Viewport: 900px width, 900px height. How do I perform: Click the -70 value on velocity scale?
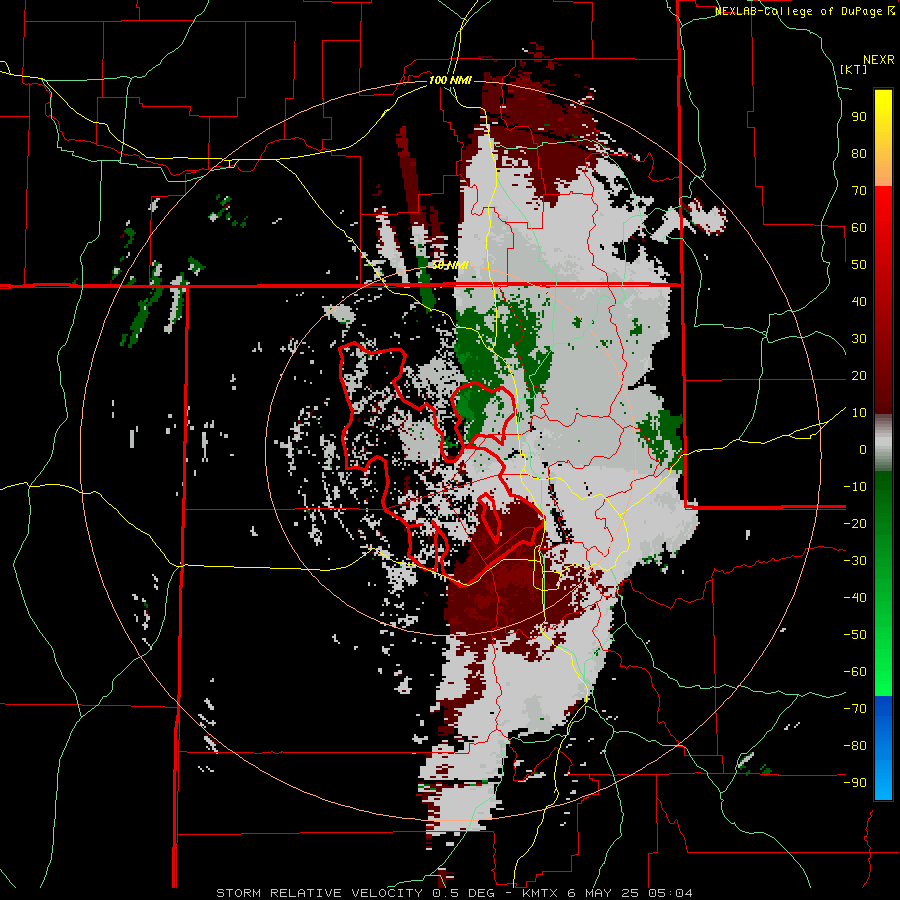click(x=855, y=708)
